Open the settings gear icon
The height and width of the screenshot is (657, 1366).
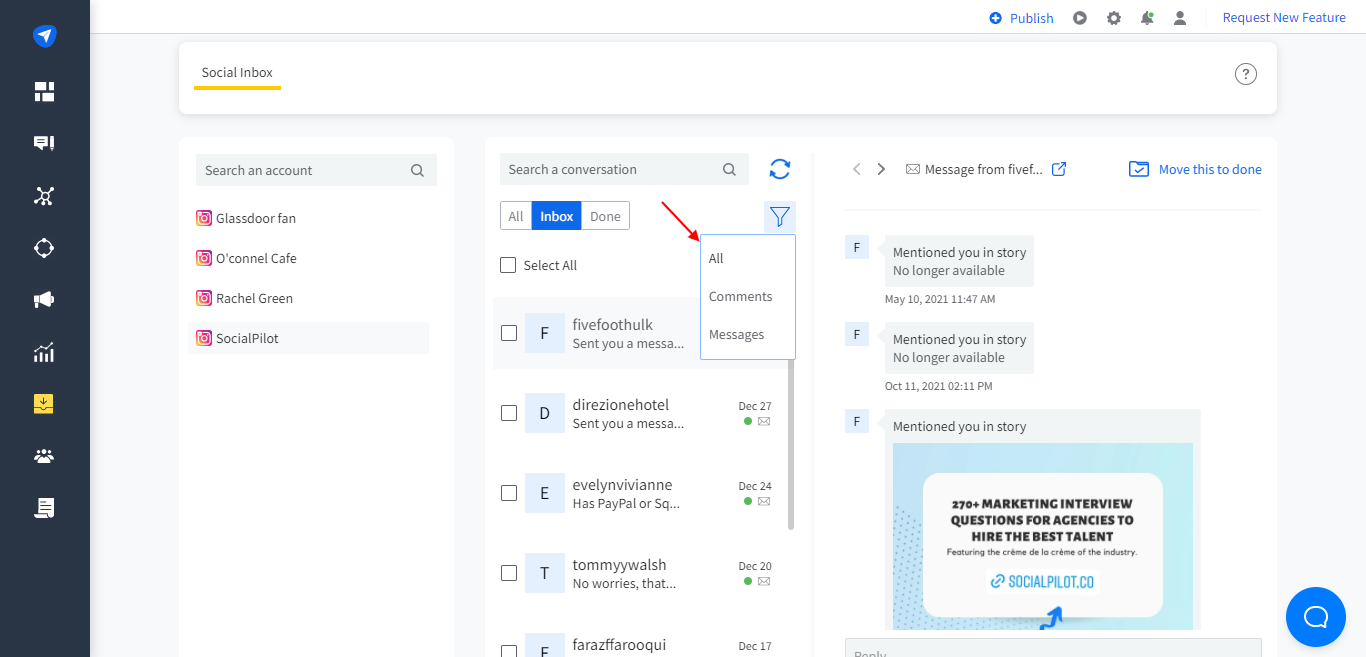point(1114,18)
